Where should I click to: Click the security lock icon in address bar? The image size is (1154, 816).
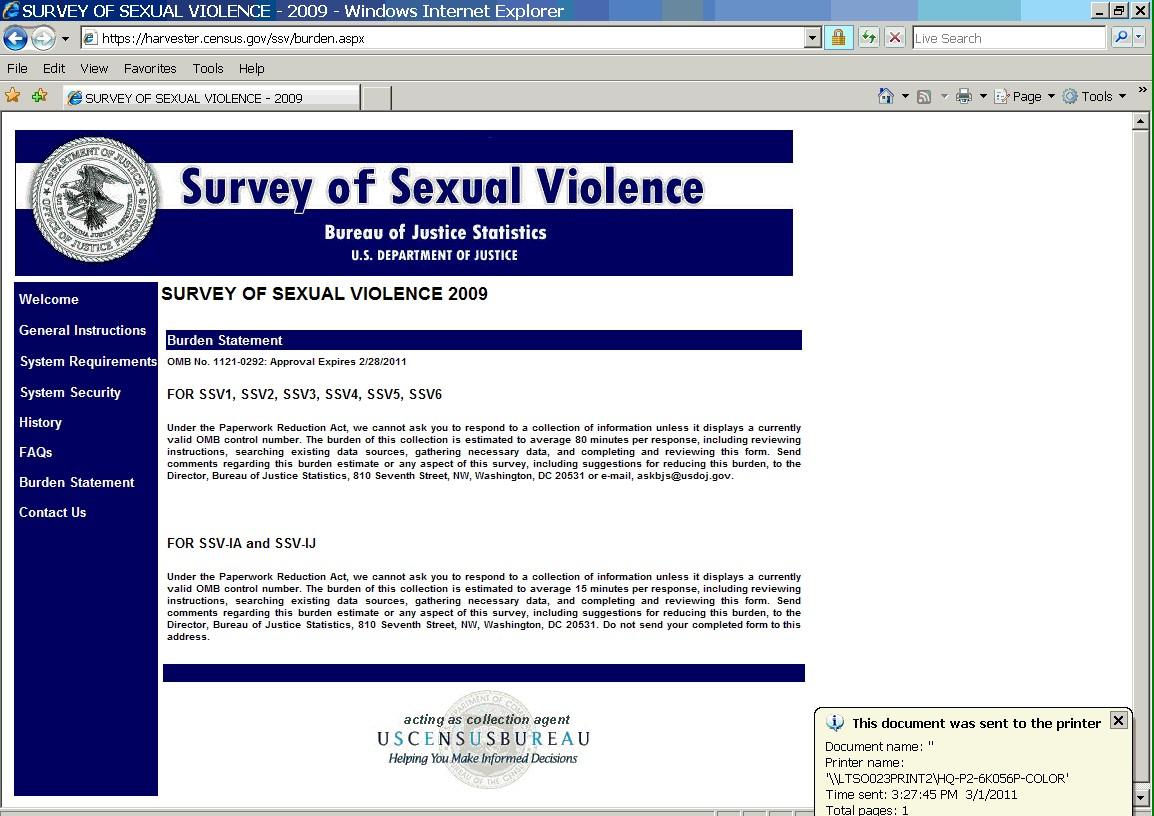click(x=838, y=38)
